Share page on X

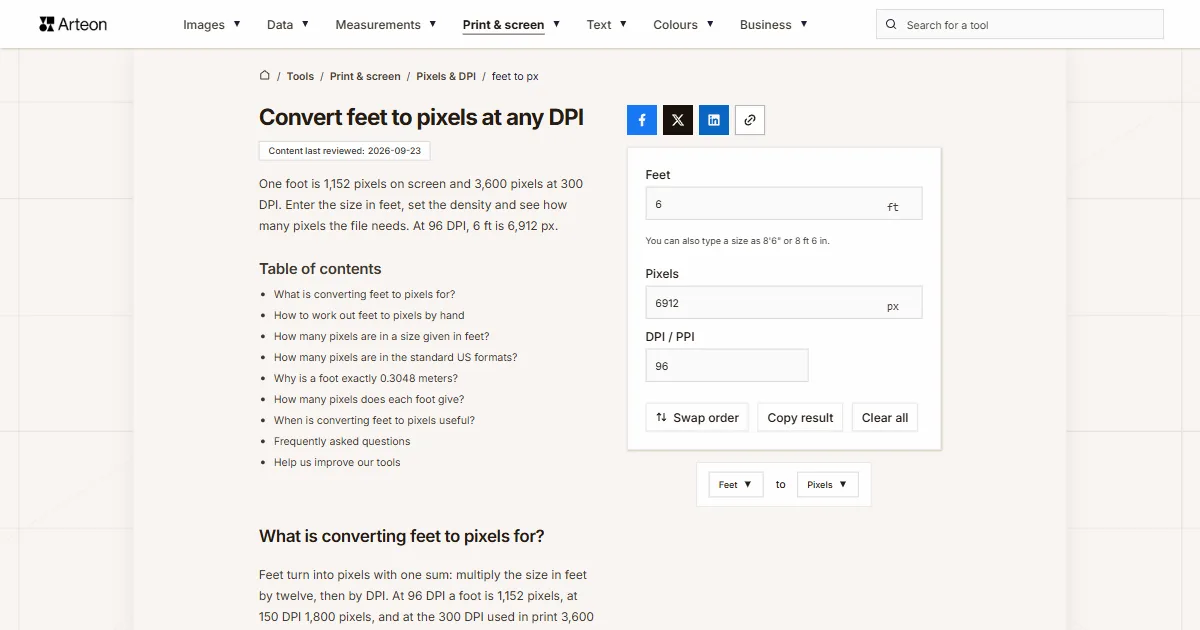click(678, 120)
